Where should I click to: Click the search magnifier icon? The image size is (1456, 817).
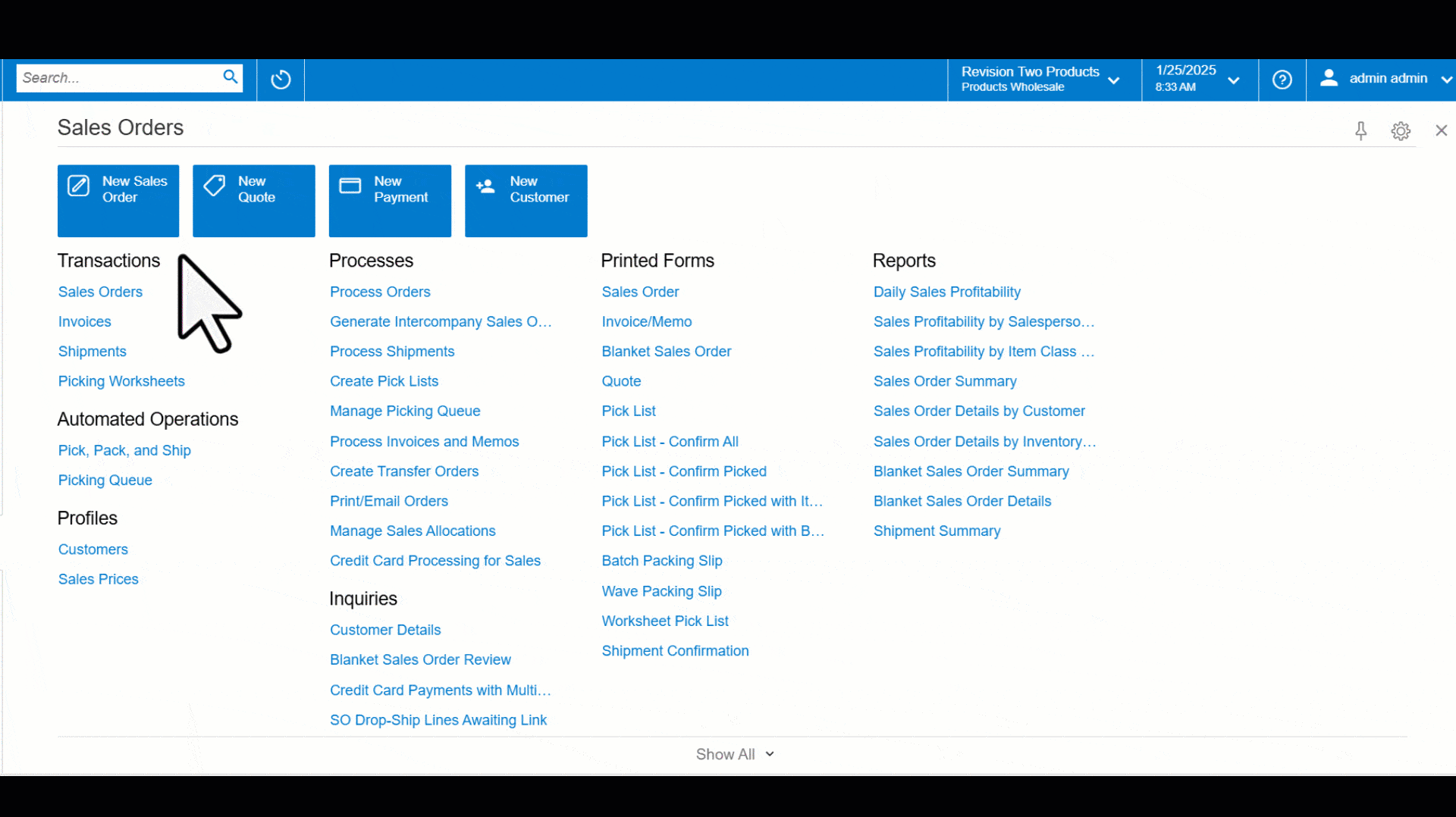pos(231,77)
